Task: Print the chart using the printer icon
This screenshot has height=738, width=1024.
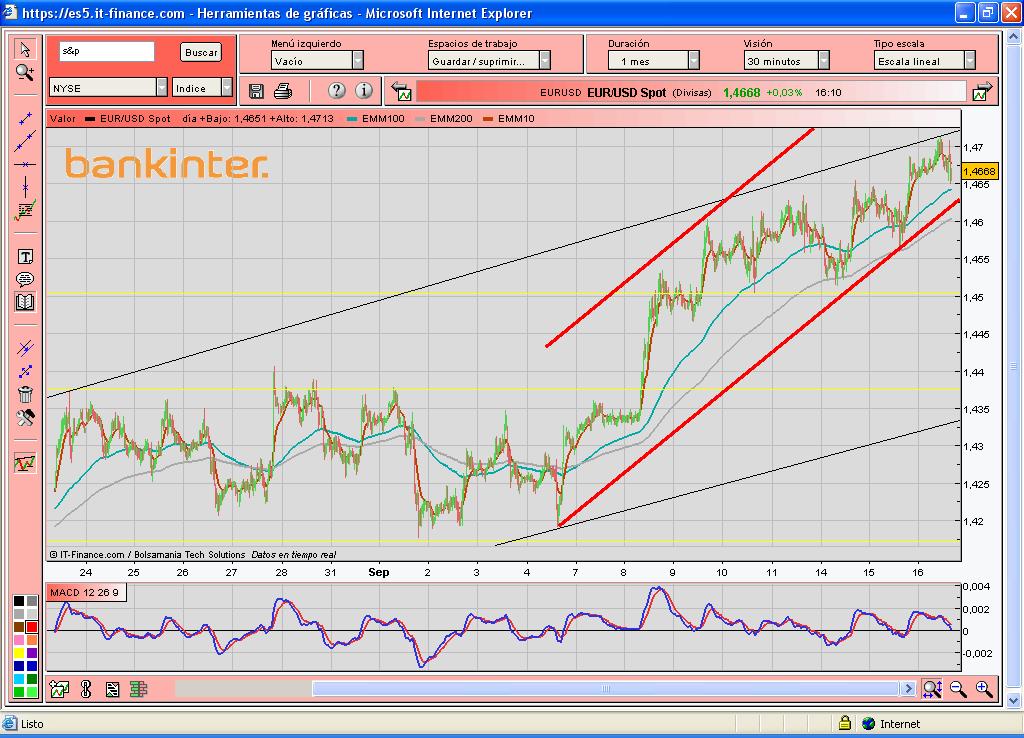Action: (283, 91)
